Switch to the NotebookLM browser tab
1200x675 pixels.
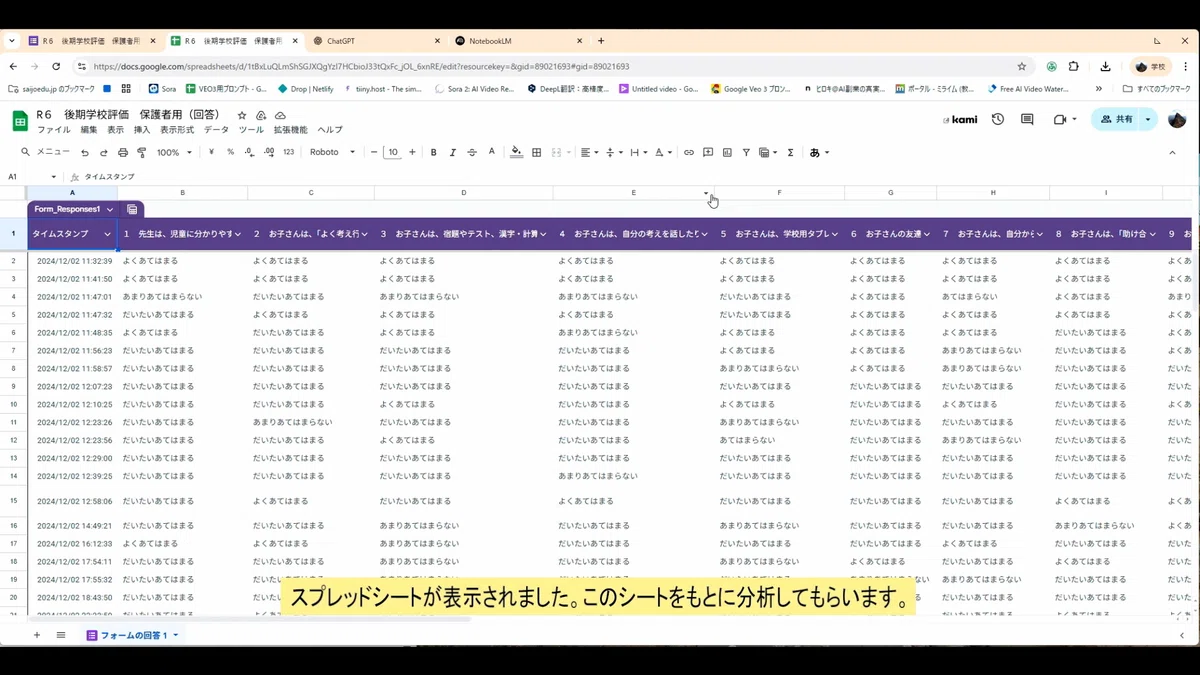click(517, 41)
